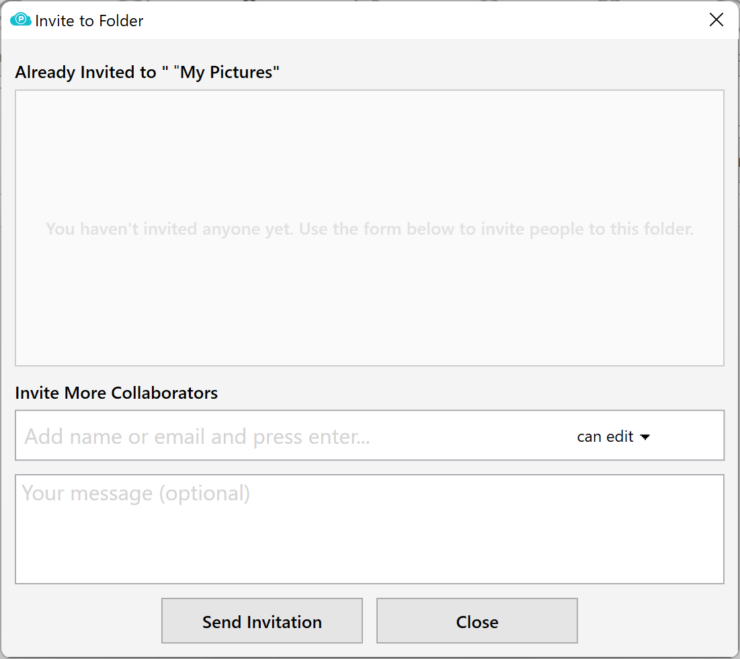This screenshot has height=659, width=740.
Task: Click blank space right of 'can edit' selector
Action: tap(687, 436)
